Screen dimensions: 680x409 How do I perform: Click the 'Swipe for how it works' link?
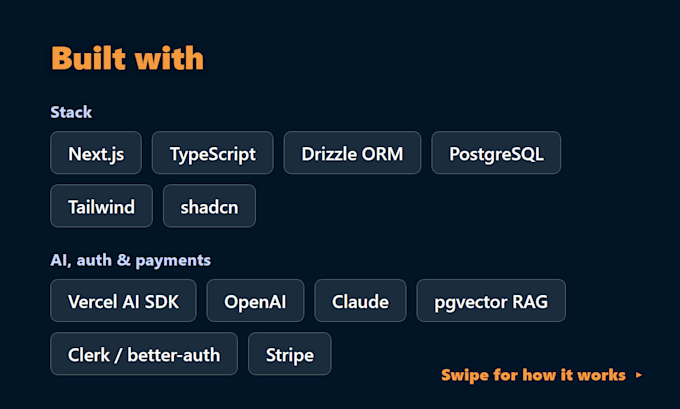pyautogui.click(x=533, y=375)
